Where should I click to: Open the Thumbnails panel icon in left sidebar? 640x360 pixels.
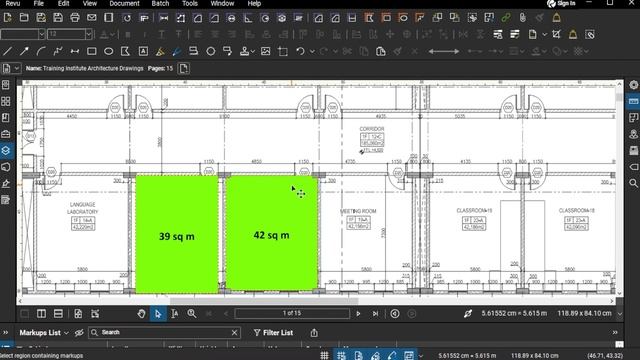point(6,101)
